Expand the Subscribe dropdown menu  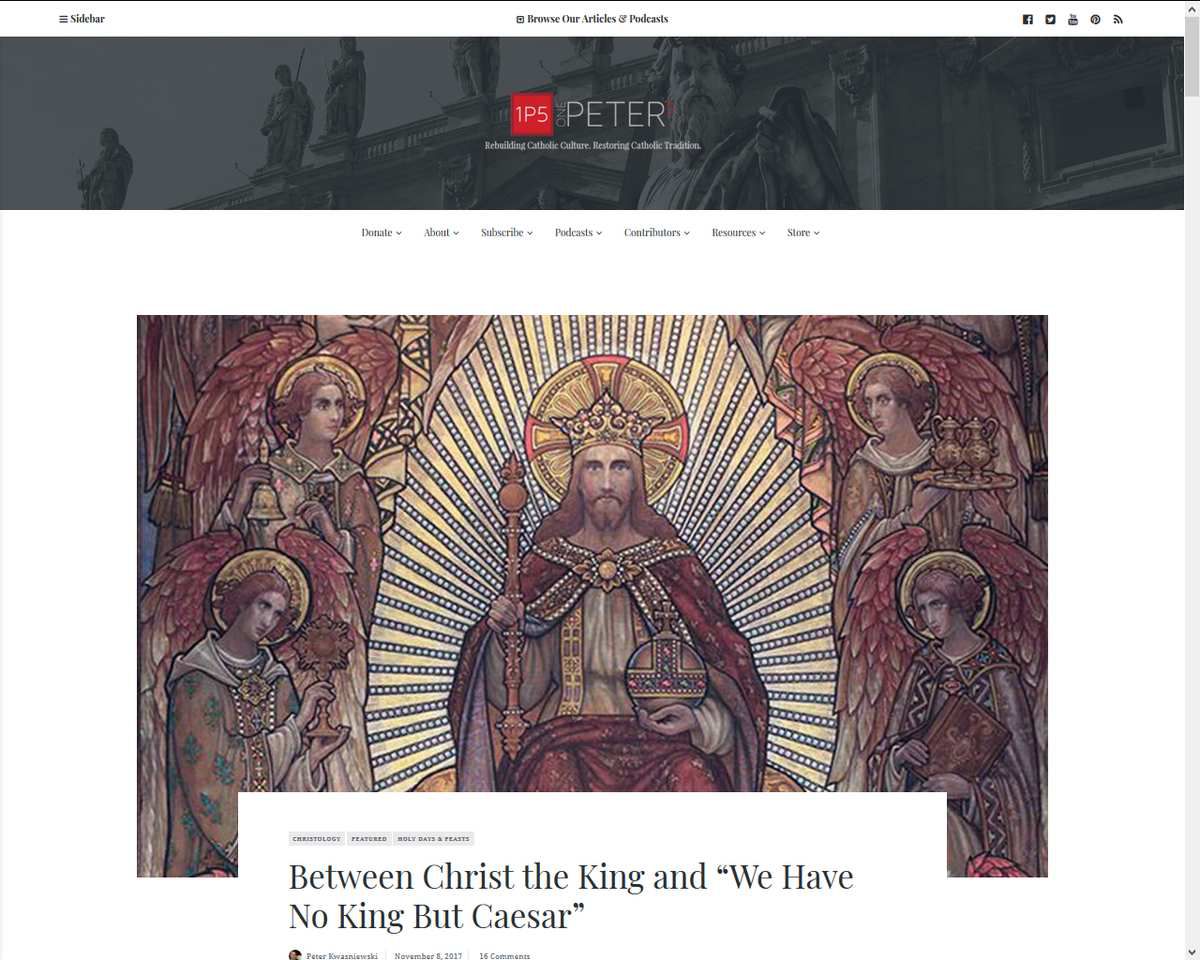click(x=507, y=233)
